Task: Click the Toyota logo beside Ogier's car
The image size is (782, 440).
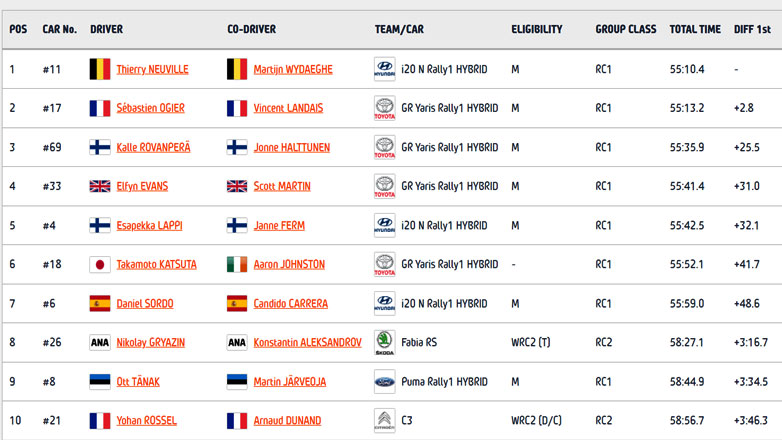Action: (x=385, y=108)
